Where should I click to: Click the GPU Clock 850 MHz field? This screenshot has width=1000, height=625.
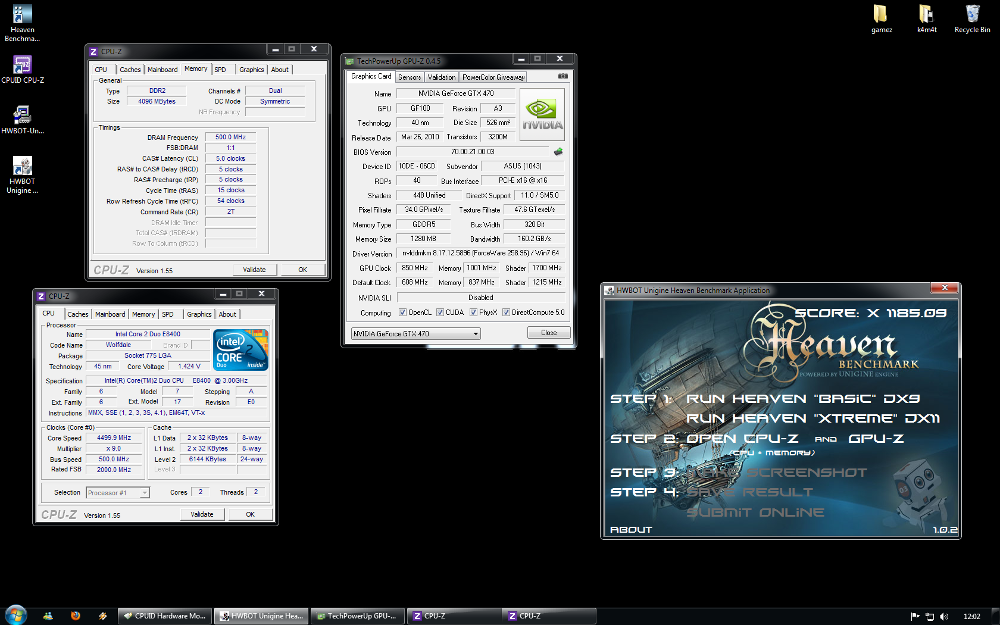[415, 268]
